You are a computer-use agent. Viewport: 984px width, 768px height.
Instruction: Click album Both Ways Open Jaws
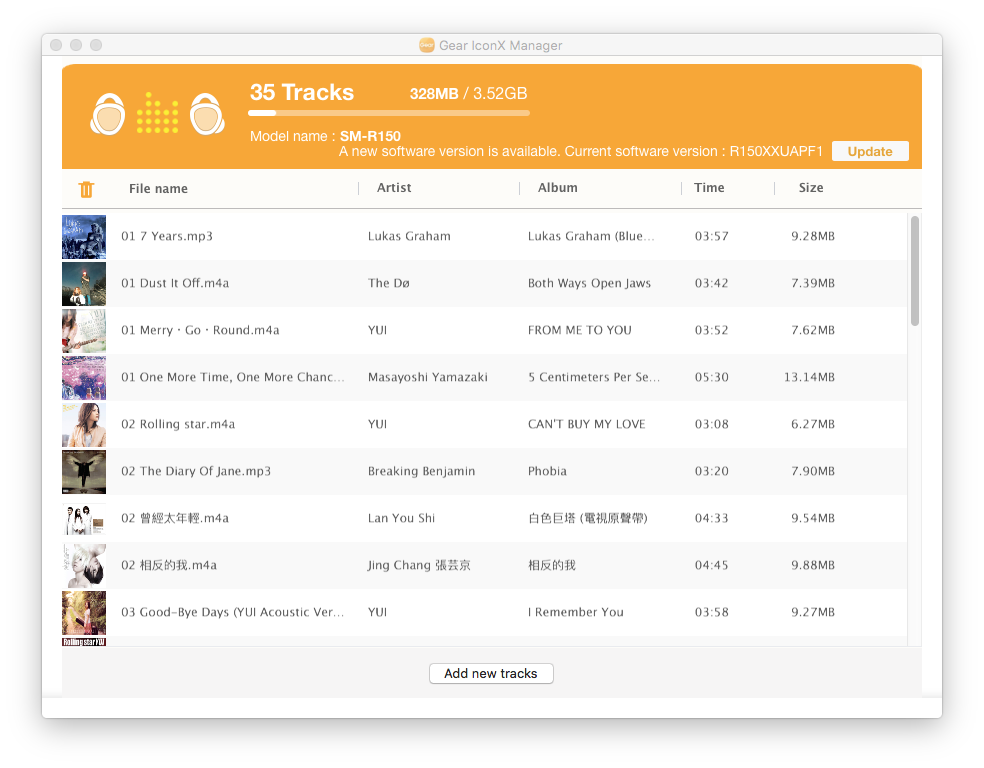[x=589, y=283]
